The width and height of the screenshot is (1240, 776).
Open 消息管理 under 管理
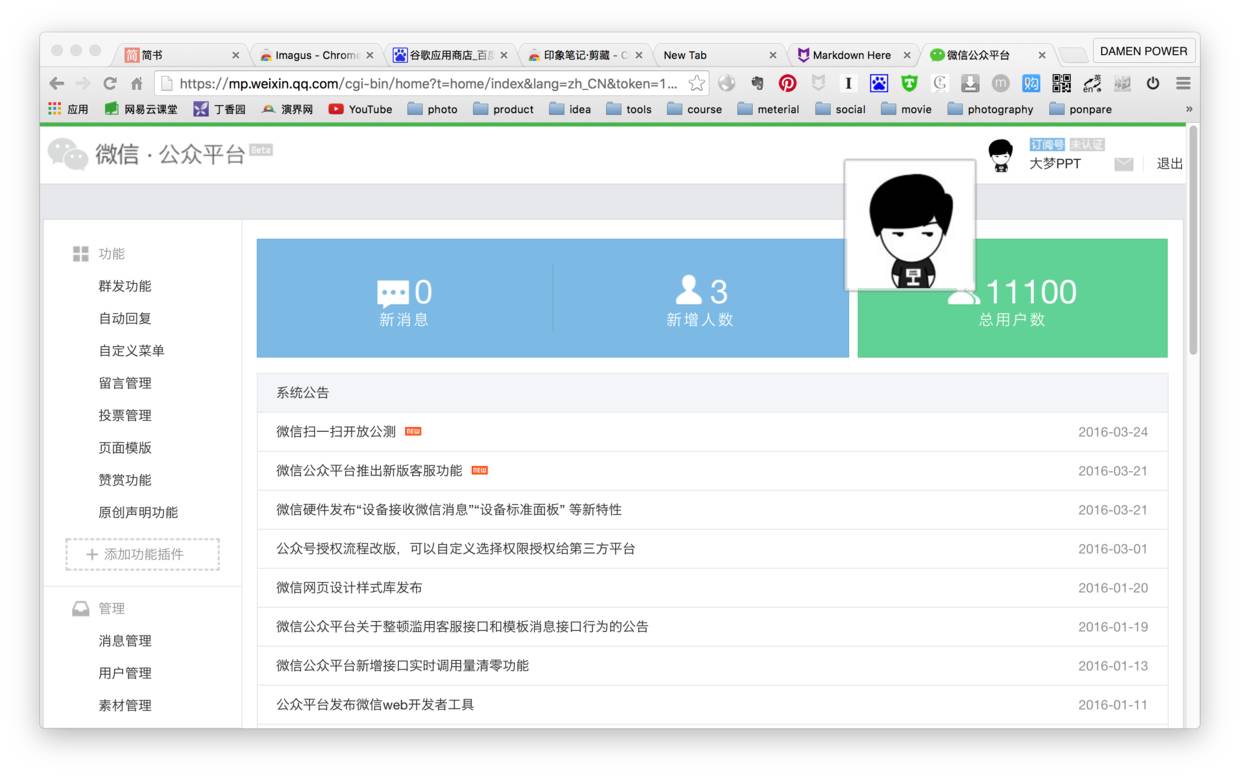[x=125, y=641]
